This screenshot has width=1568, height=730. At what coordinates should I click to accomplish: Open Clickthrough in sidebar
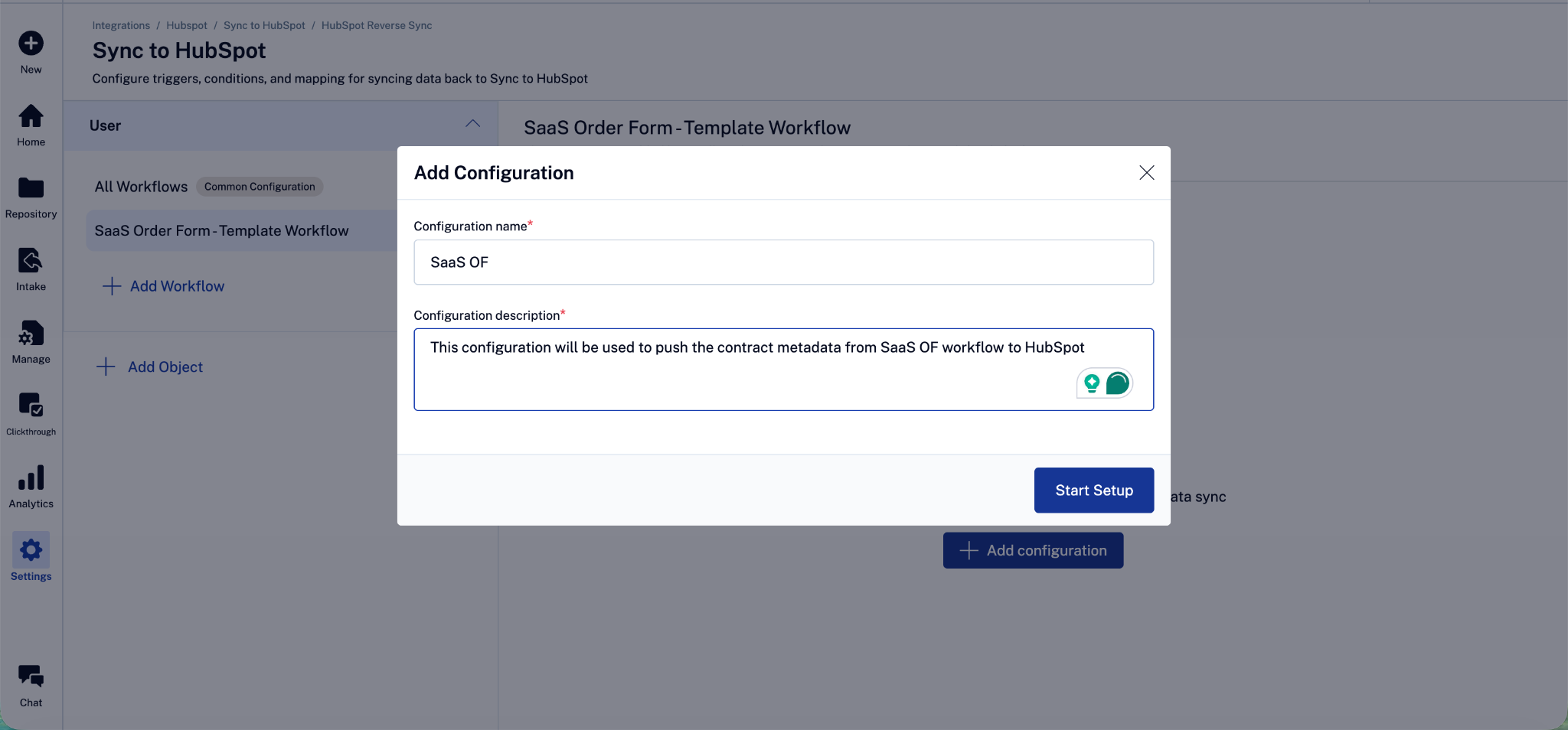(31, 406)
